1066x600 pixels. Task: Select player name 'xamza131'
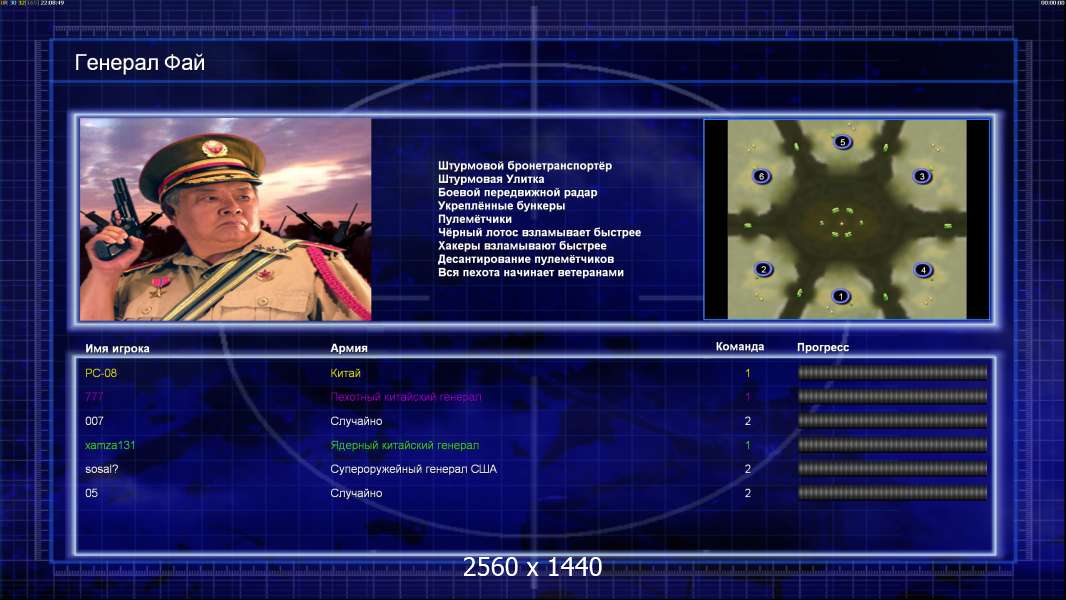click(x=109, y=445)
